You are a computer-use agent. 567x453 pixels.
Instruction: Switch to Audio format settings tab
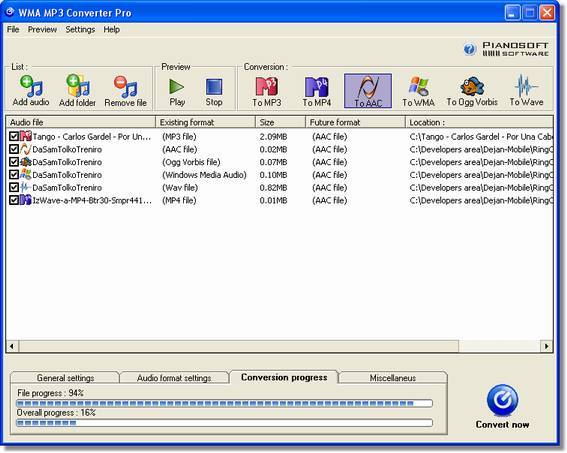pos(174,378)
